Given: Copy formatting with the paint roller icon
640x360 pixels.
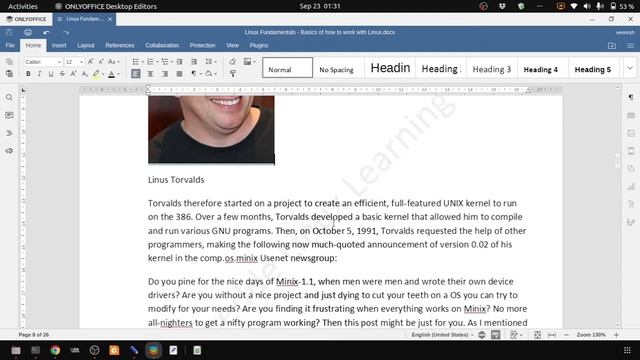Looking at the screenshot, I should (x=232, y=74).
